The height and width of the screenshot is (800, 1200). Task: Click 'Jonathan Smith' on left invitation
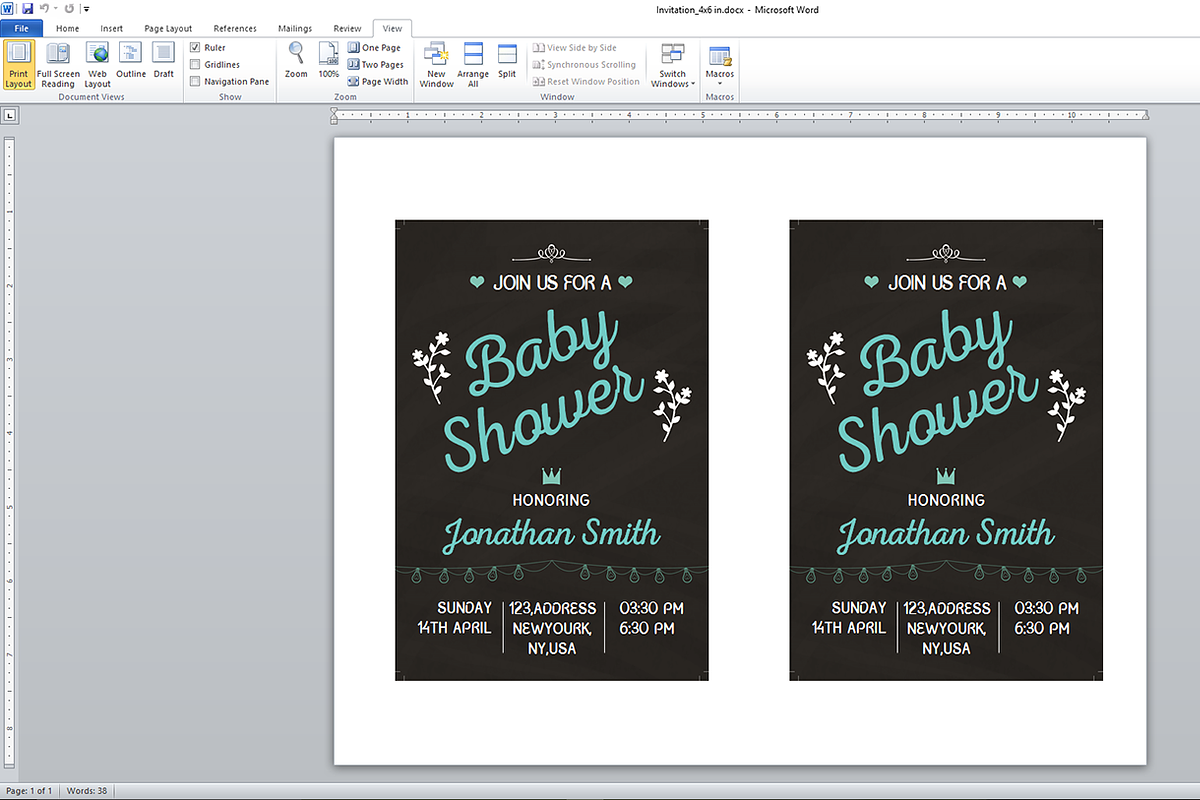552,535
